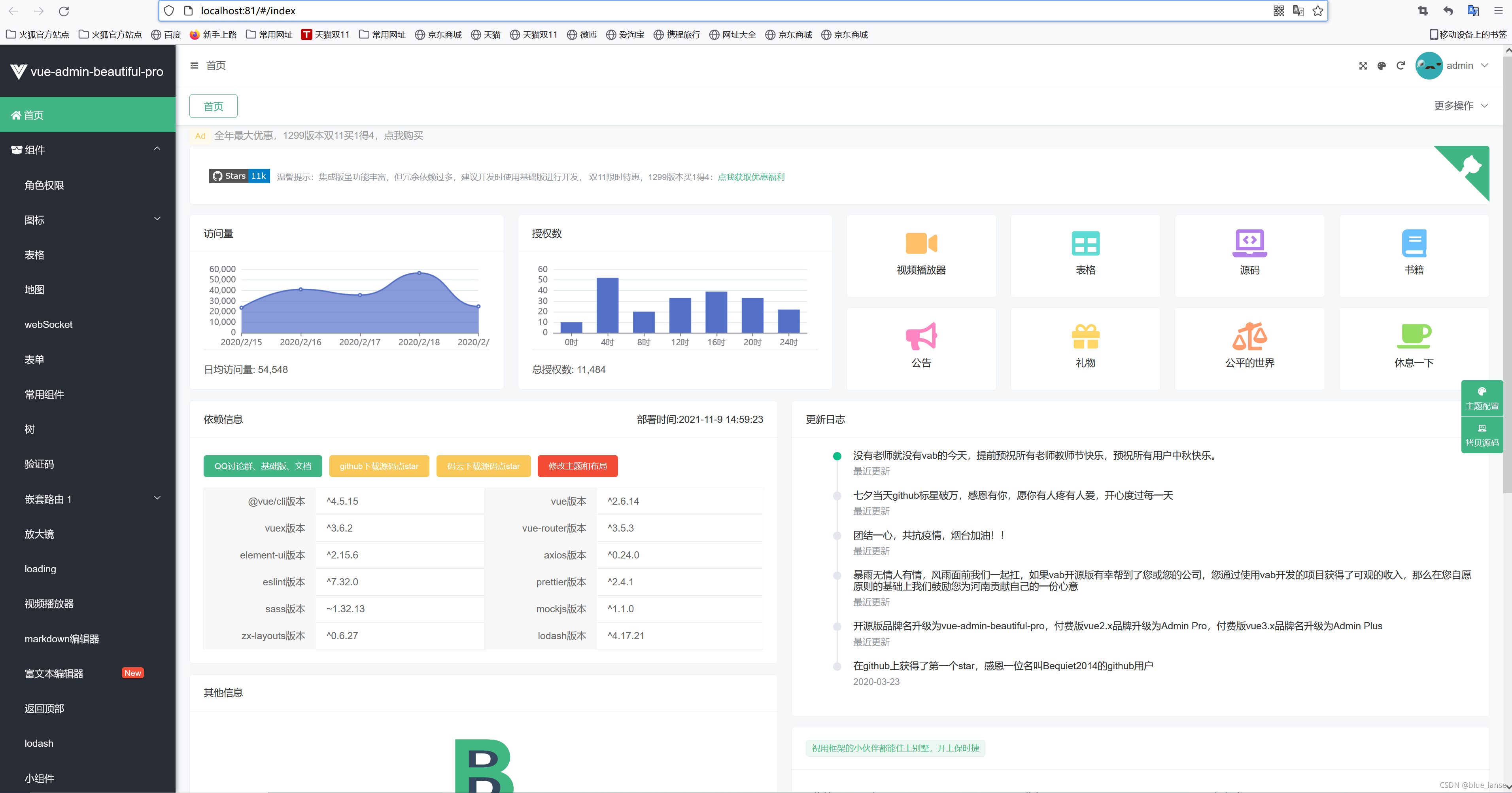Open theme palette icon in top bar
This screenshot has height=793, width=1512.
(1381, 66)
